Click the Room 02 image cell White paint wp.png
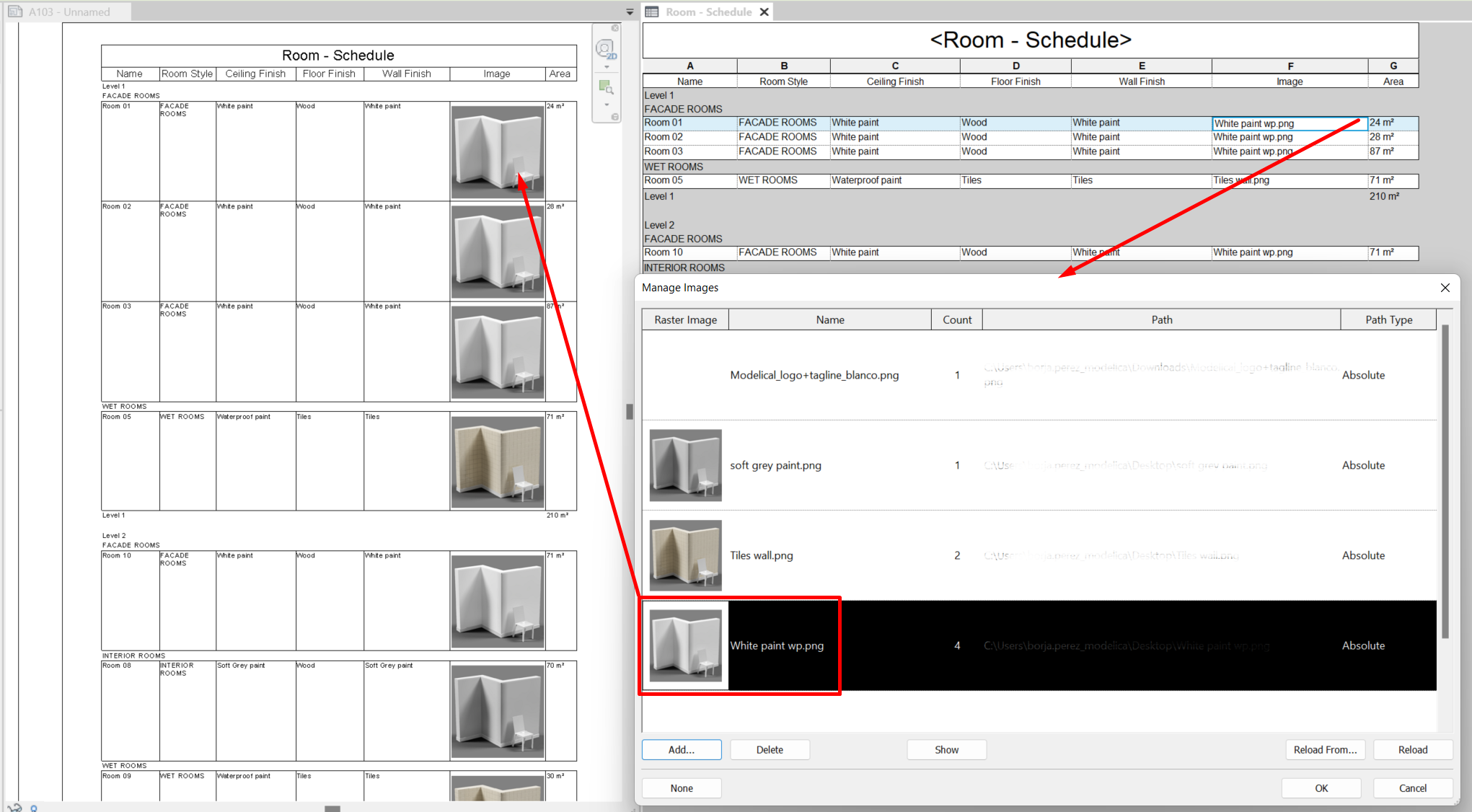This screenshot has height=812, width=1472. coord(1290,137)
